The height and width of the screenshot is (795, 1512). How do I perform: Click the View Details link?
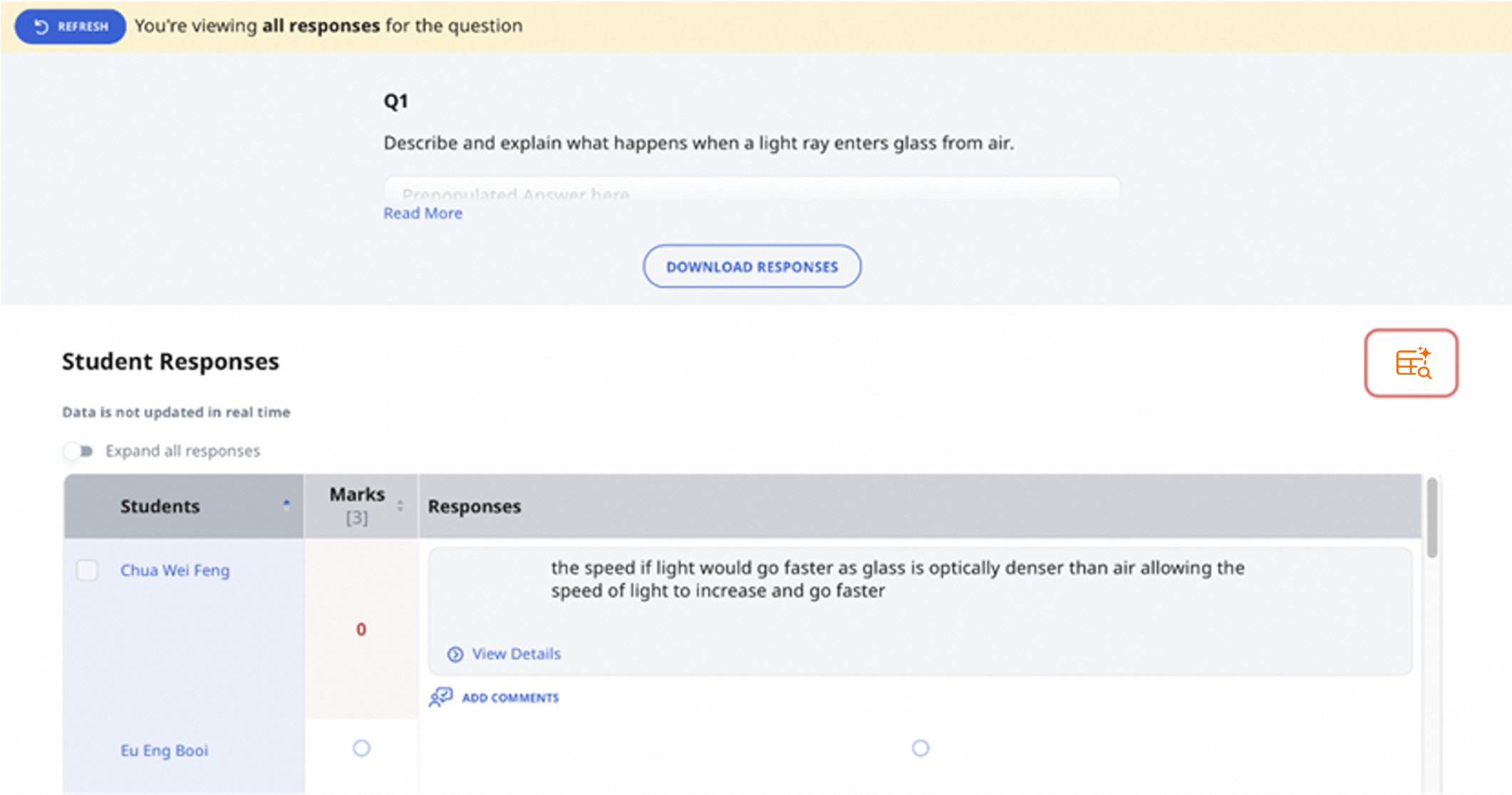(516, 654)
